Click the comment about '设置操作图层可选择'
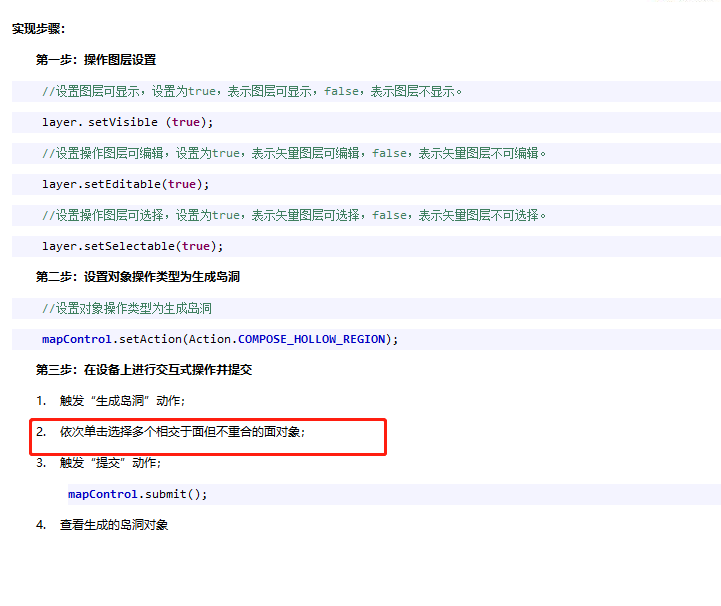 294,215
